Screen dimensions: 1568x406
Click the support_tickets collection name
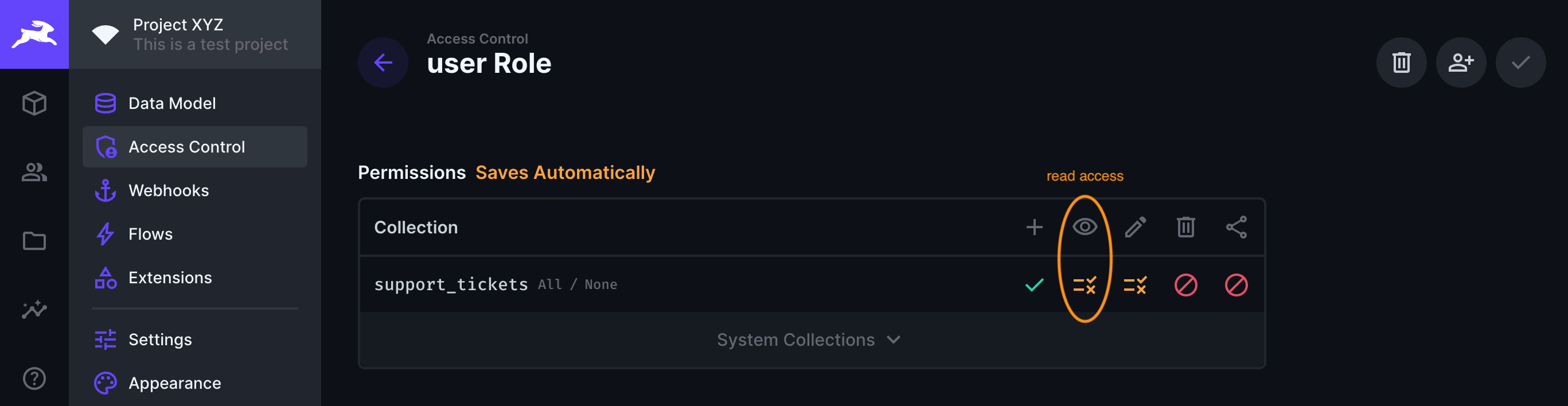click(x=452, y=284)
